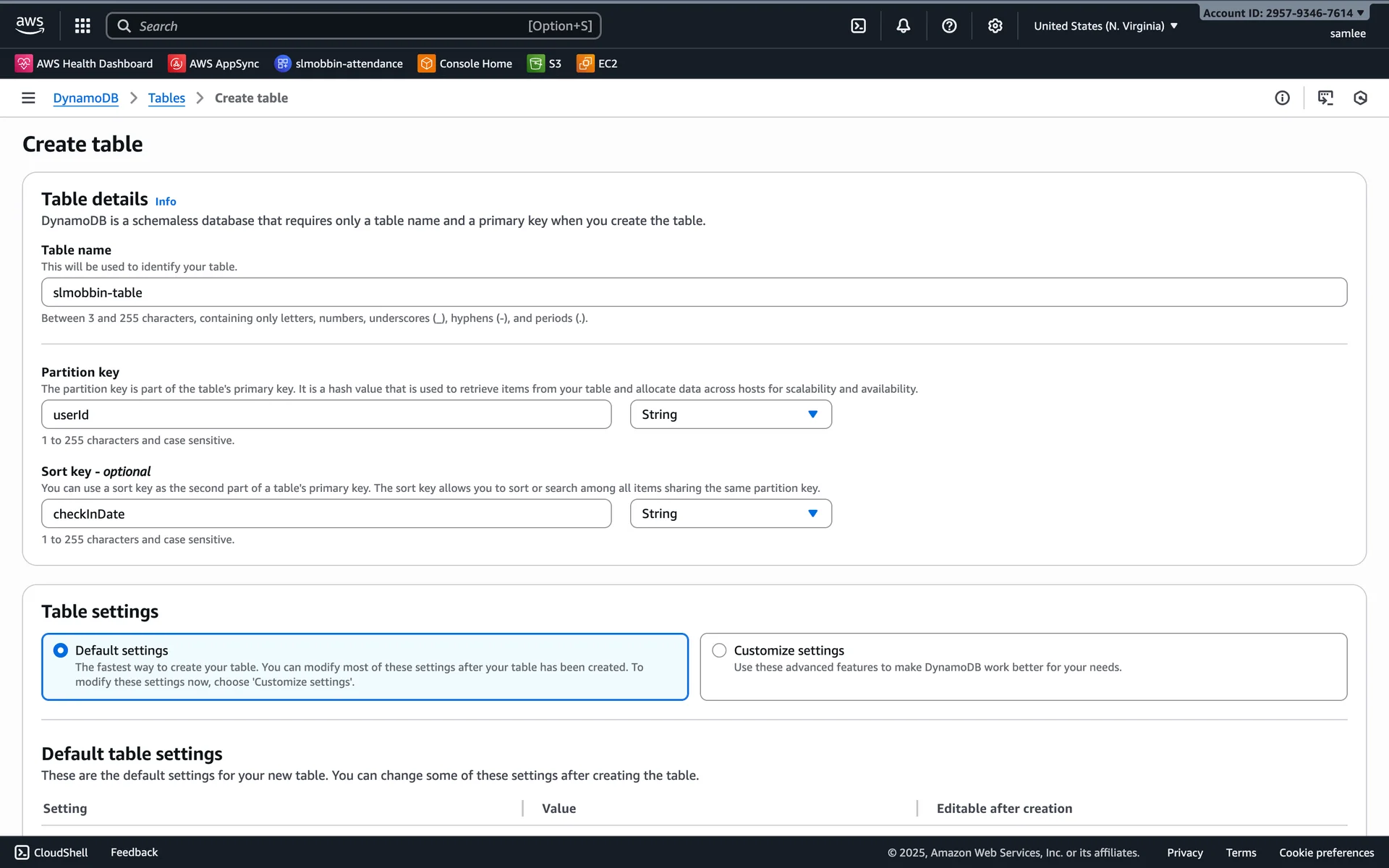The width and height of the screenshot is (1389, 868).
Task: Go to the Tables breadcrumb
Action: click(x=166, y=98)
